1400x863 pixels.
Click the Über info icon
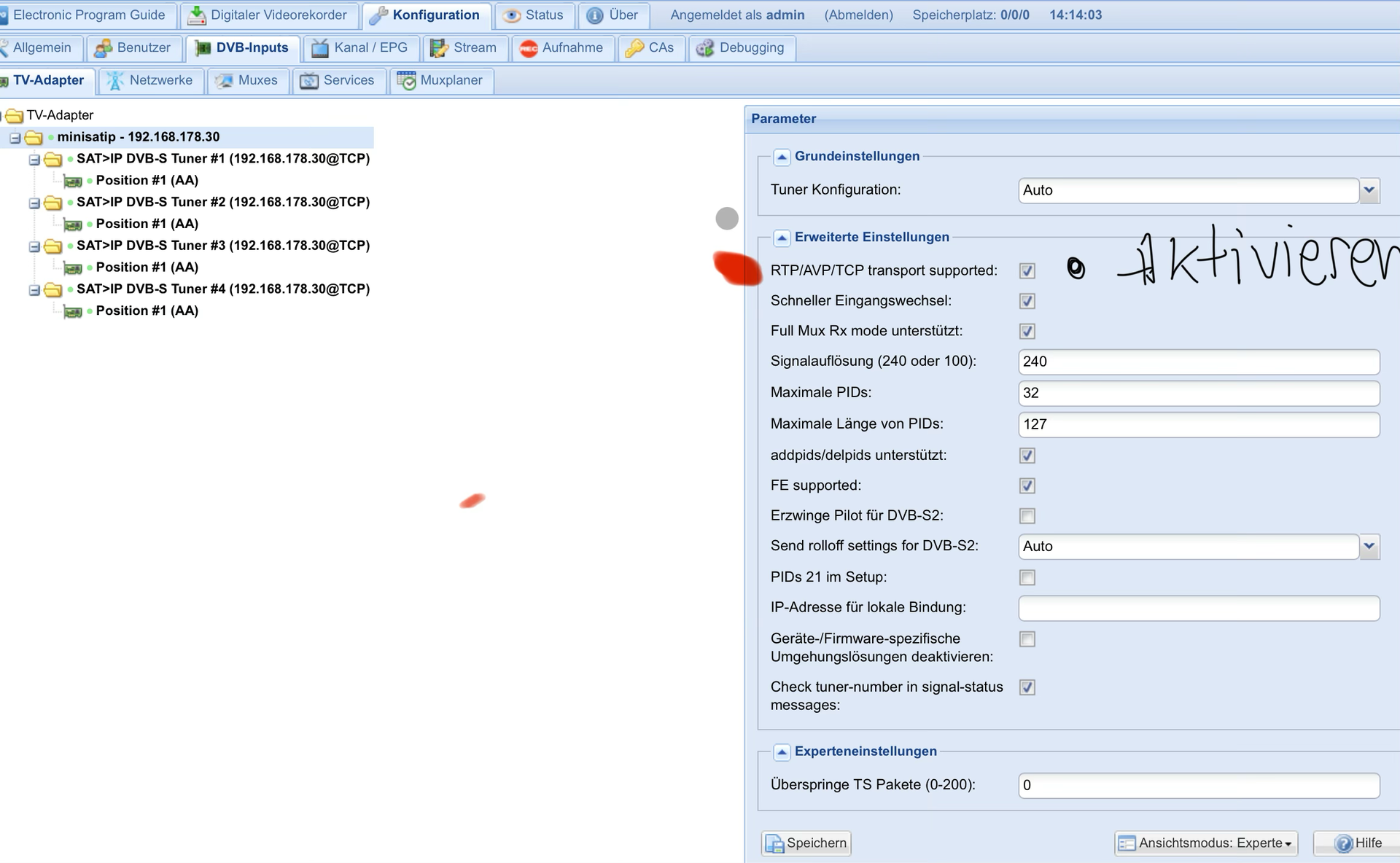pyautogui.click(x=595, y=15)
